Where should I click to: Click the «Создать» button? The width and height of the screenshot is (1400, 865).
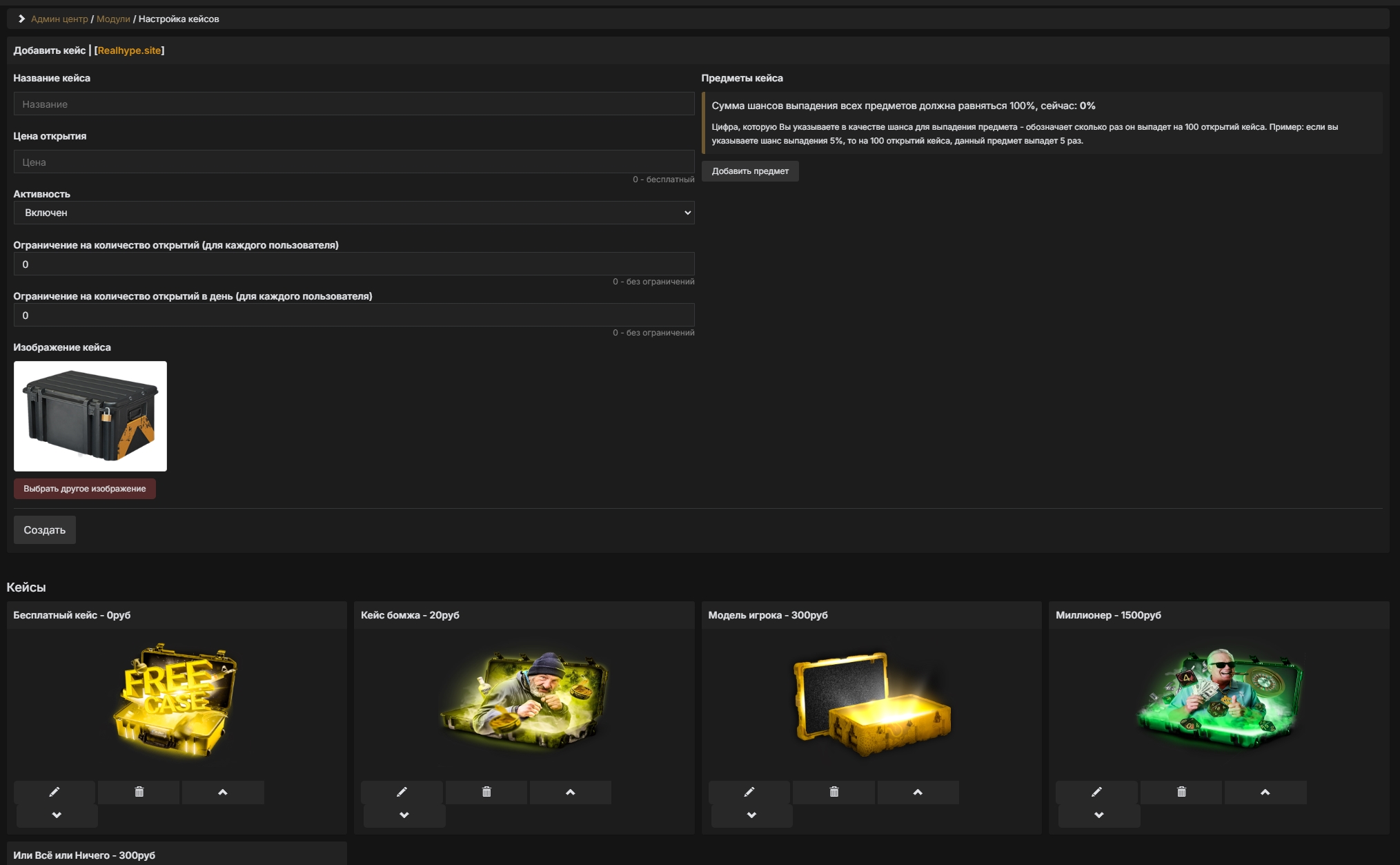click(44, 529)
